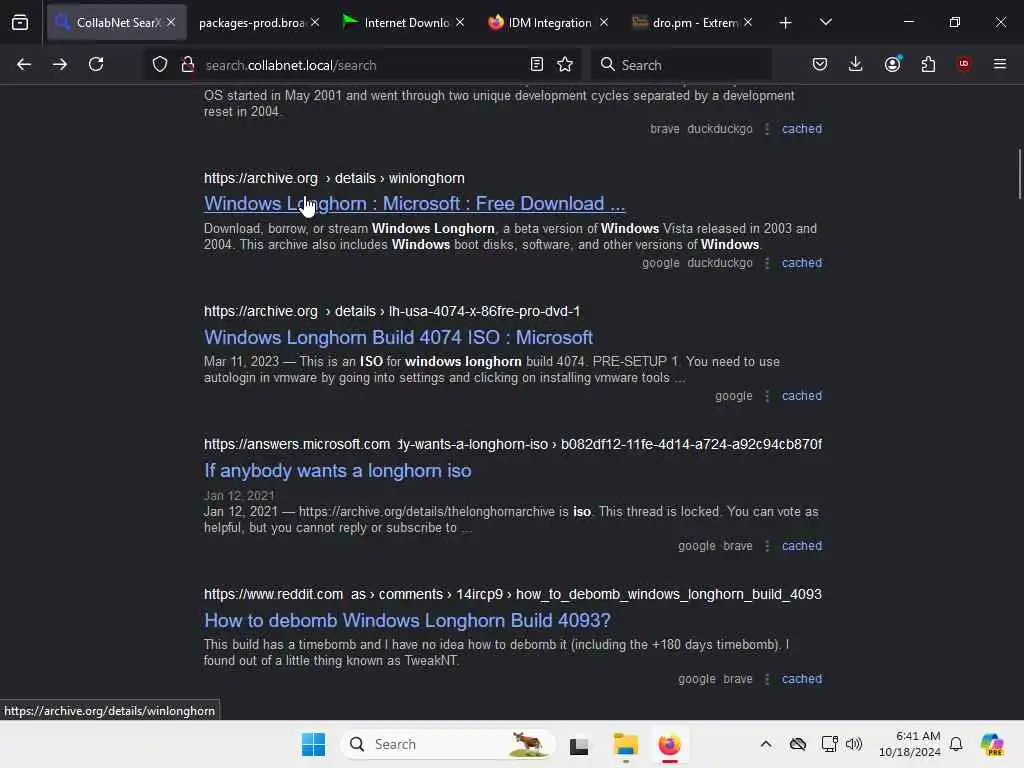Show hidden system tray icons
This screenshot has width=1024, height=768.
(766, 744)
